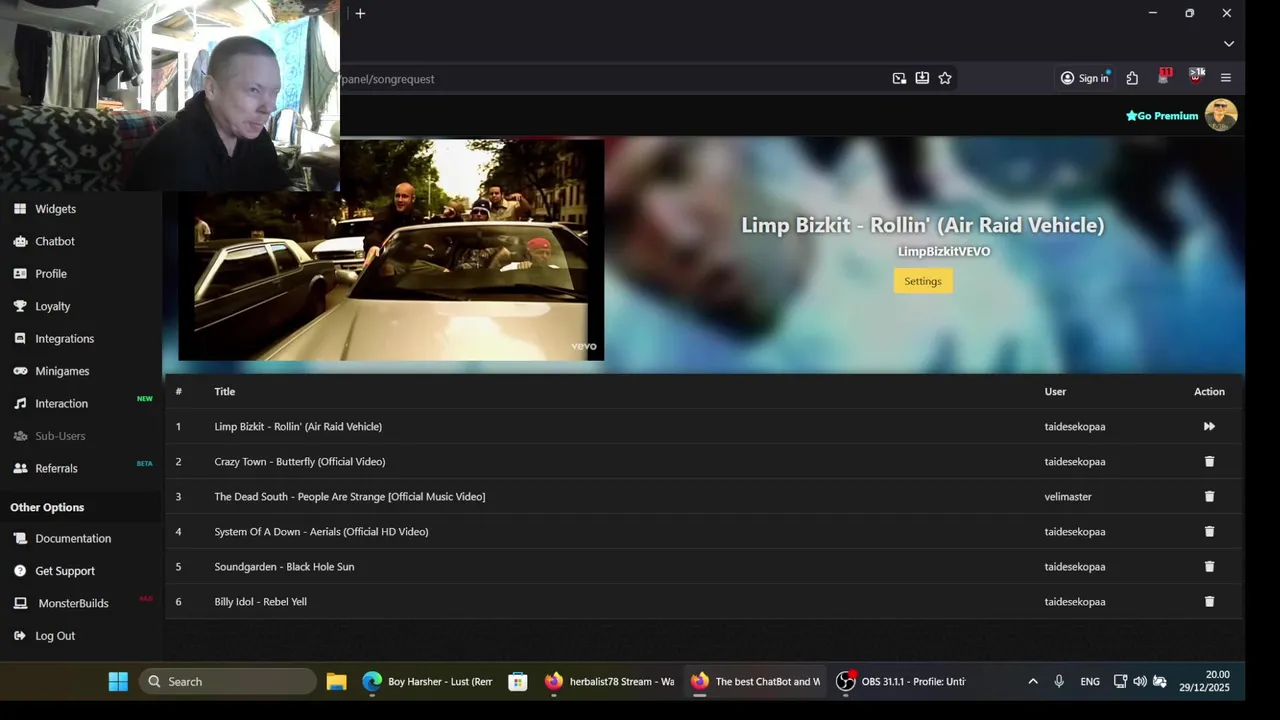Click the user name velimaster
This screenshot has width=1280, height=720.
(x=1068, y=497)
